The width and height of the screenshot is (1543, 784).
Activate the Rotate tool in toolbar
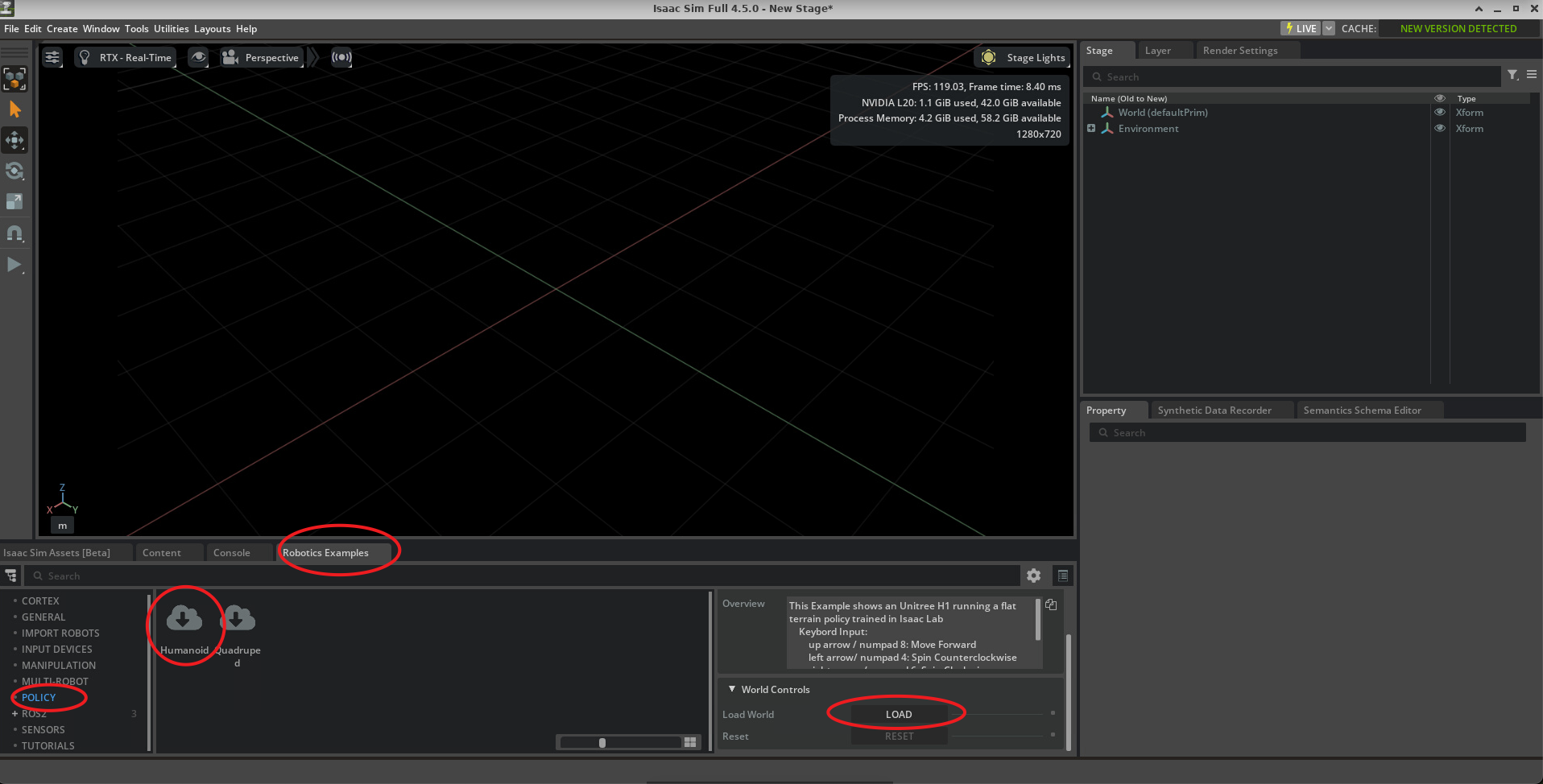tap(14, 171)
